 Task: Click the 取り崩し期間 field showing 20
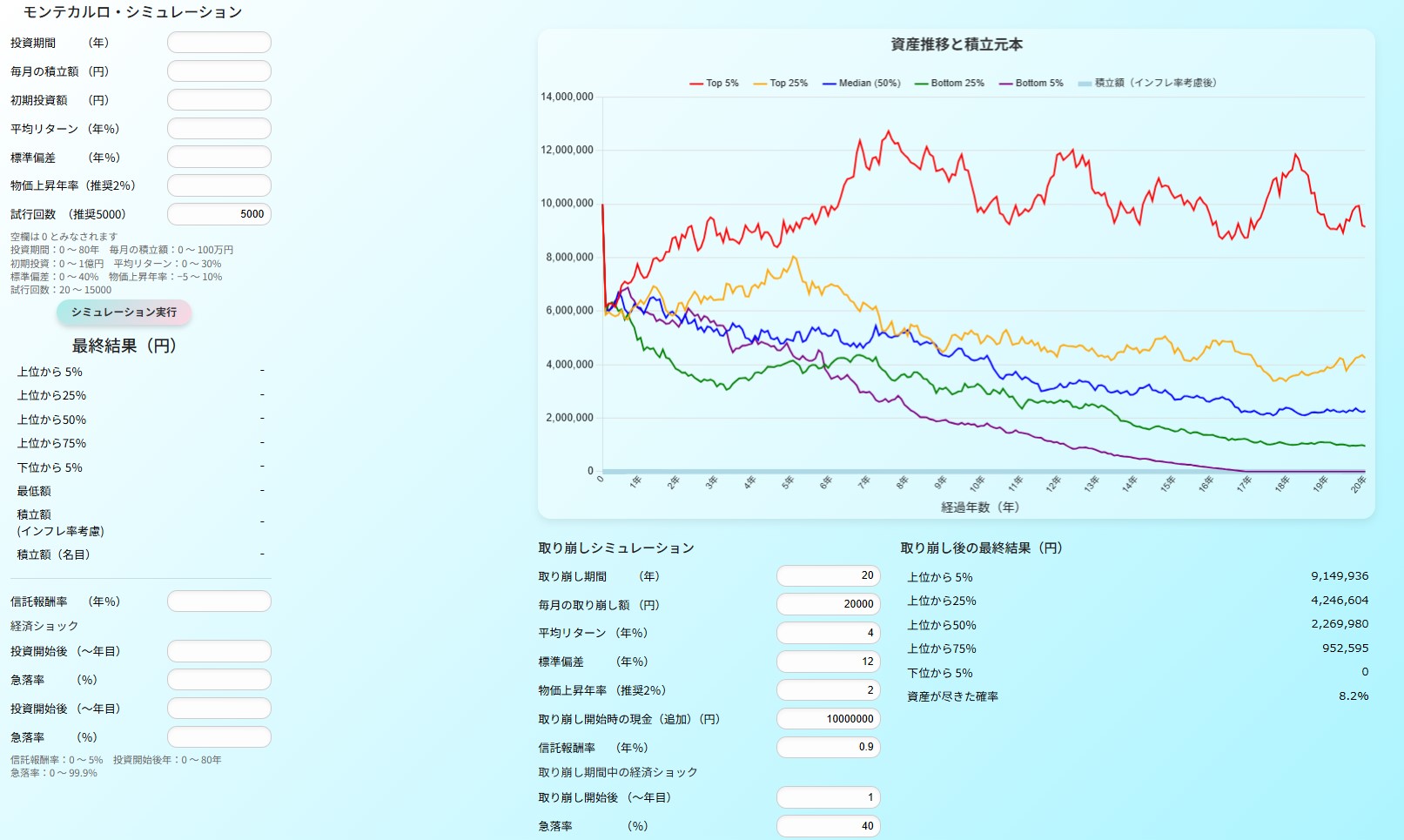tap(828, 575)
